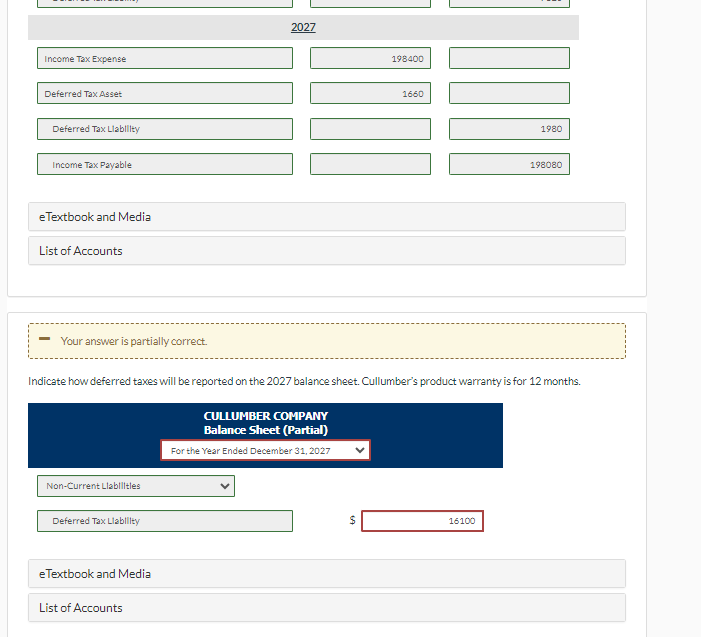The width and height of the screenshot is (701, 637).
Task: Click the Deferred Tax Asset account field
Action: point(165,93)
